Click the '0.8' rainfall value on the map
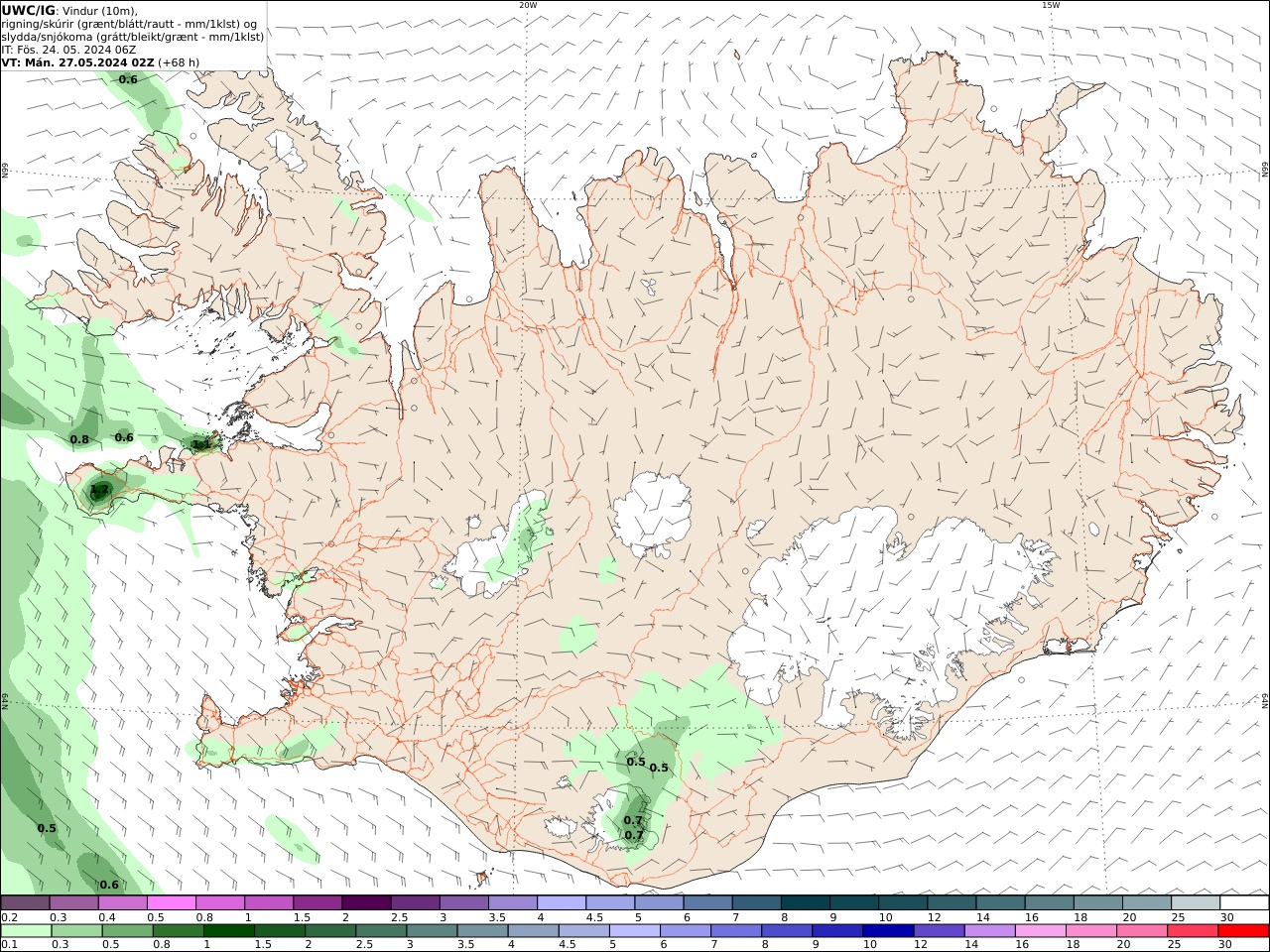This screenshot has height=952, width=1270. (79, 439)
